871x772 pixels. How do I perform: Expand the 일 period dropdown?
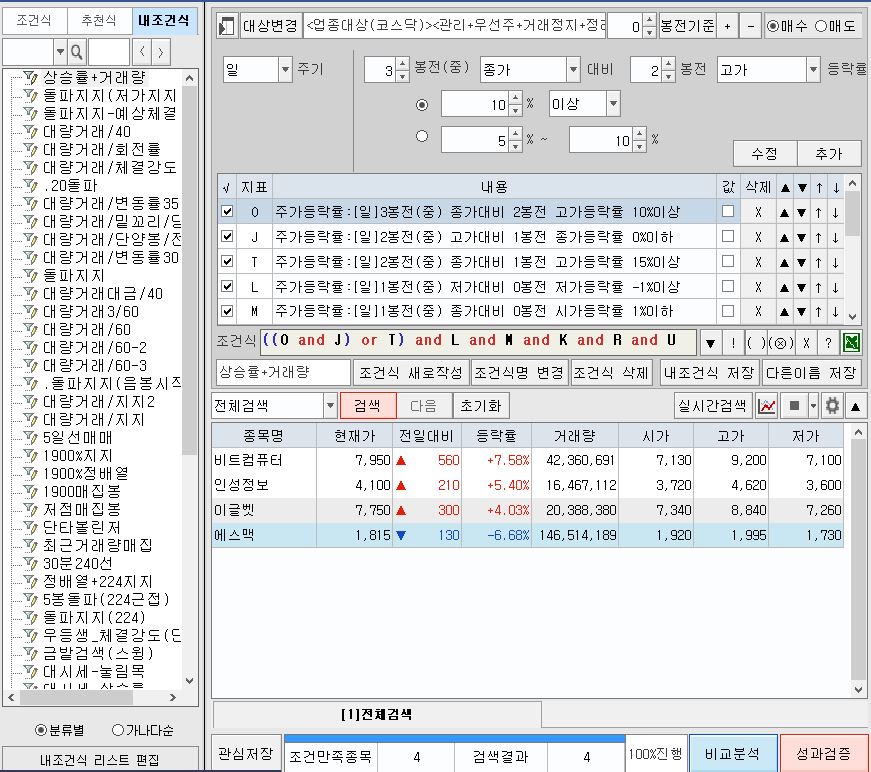tap(284, 70)
